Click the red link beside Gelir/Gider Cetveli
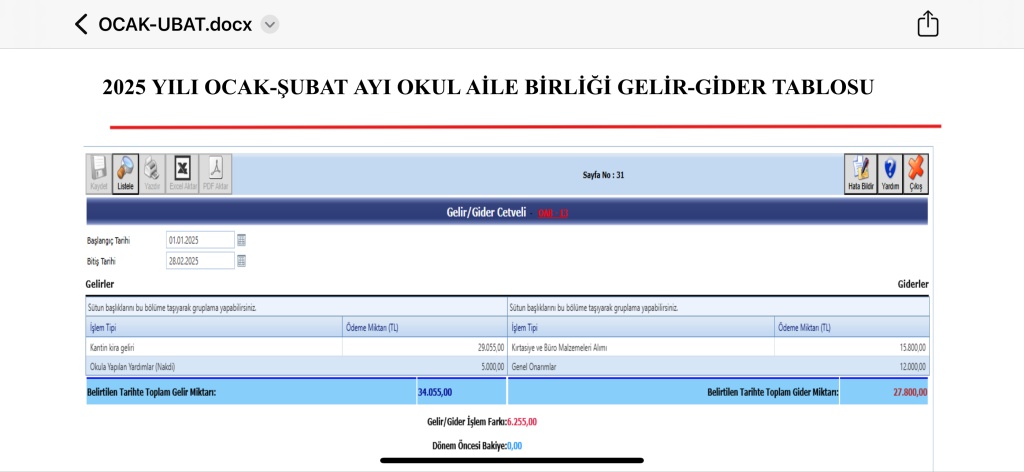The height and width of the screenshot is (472, 1024). coord(553,213)
